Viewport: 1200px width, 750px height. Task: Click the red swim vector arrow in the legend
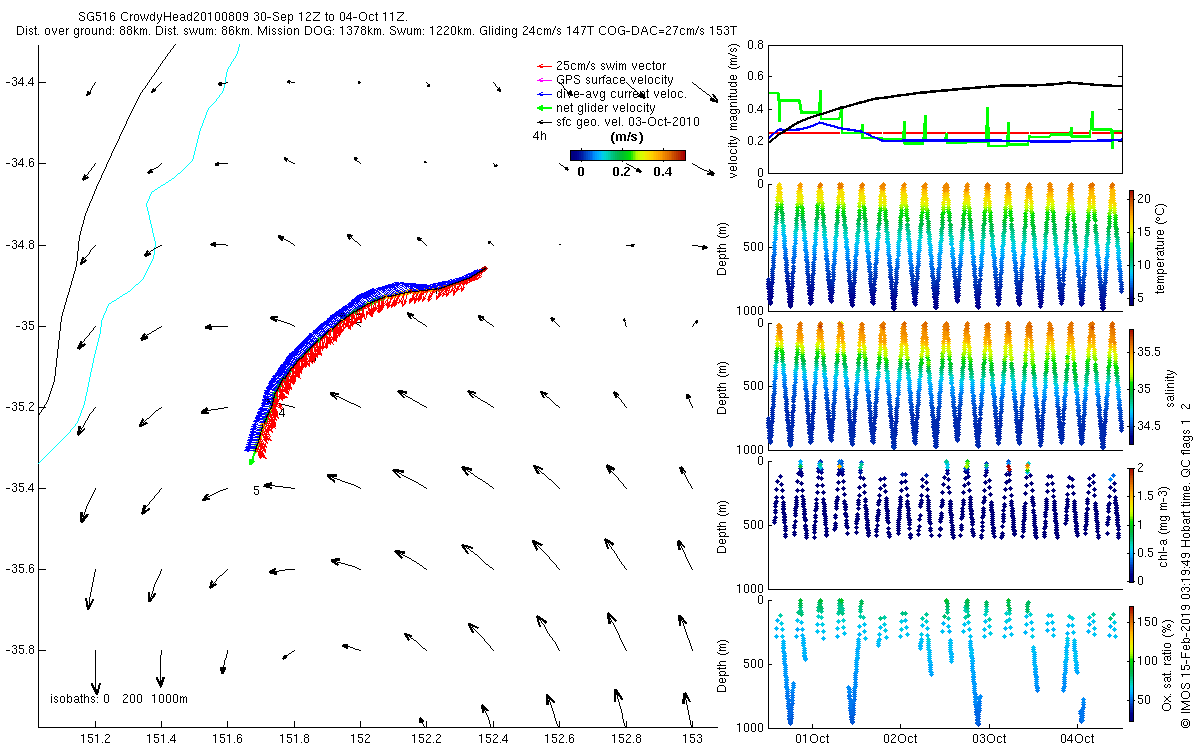tap(544, 66)
